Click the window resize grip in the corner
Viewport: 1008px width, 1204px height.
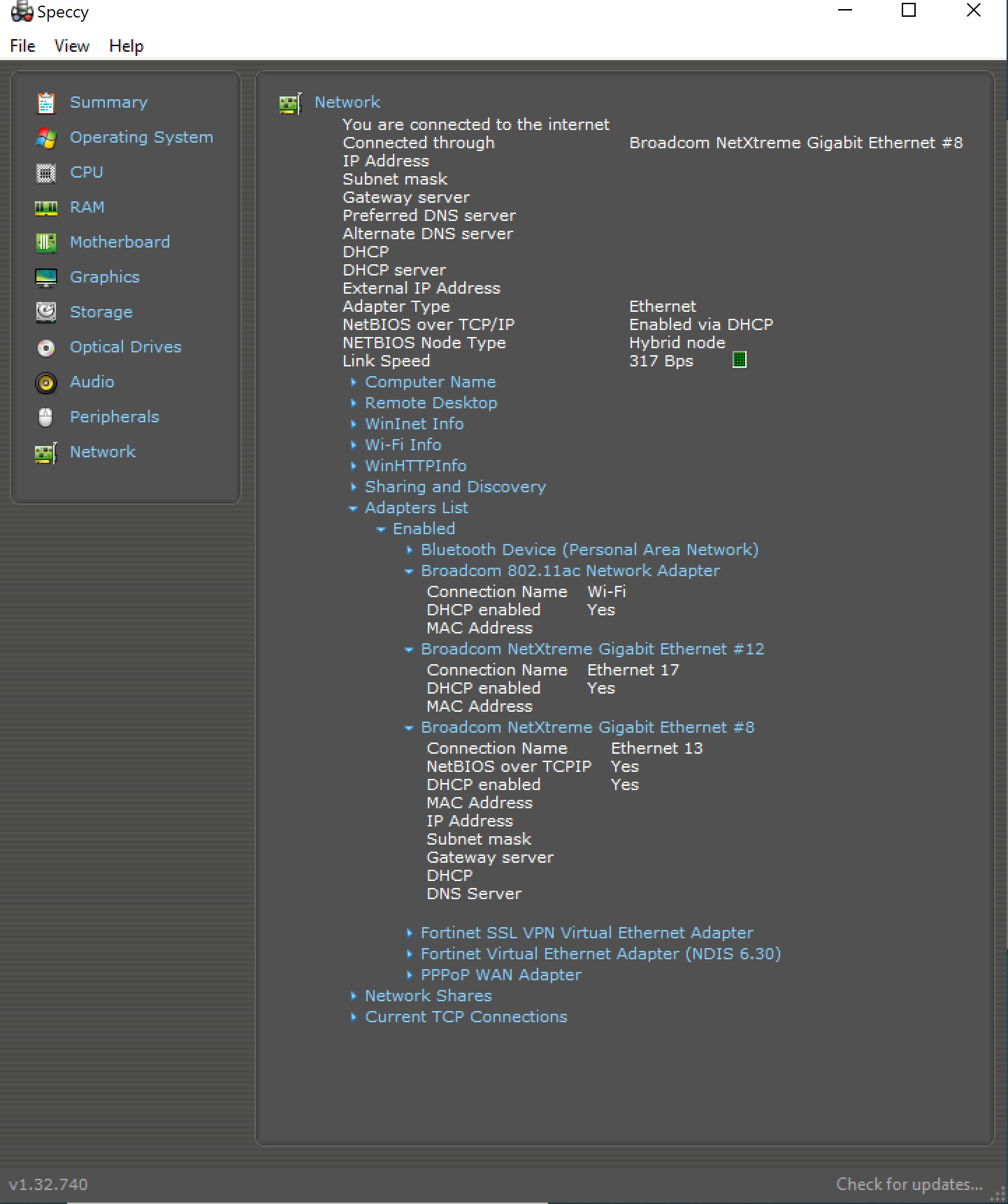coord(1000,1195)
